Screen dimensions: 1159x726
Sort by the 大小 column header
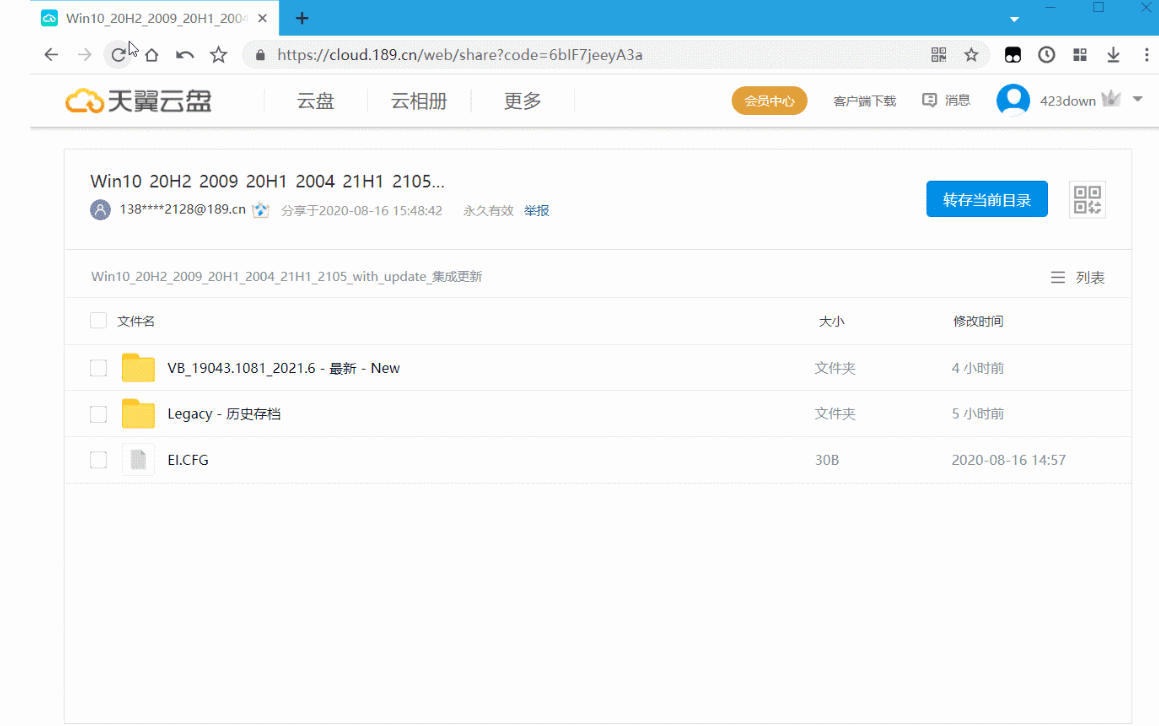pos(832,321)
